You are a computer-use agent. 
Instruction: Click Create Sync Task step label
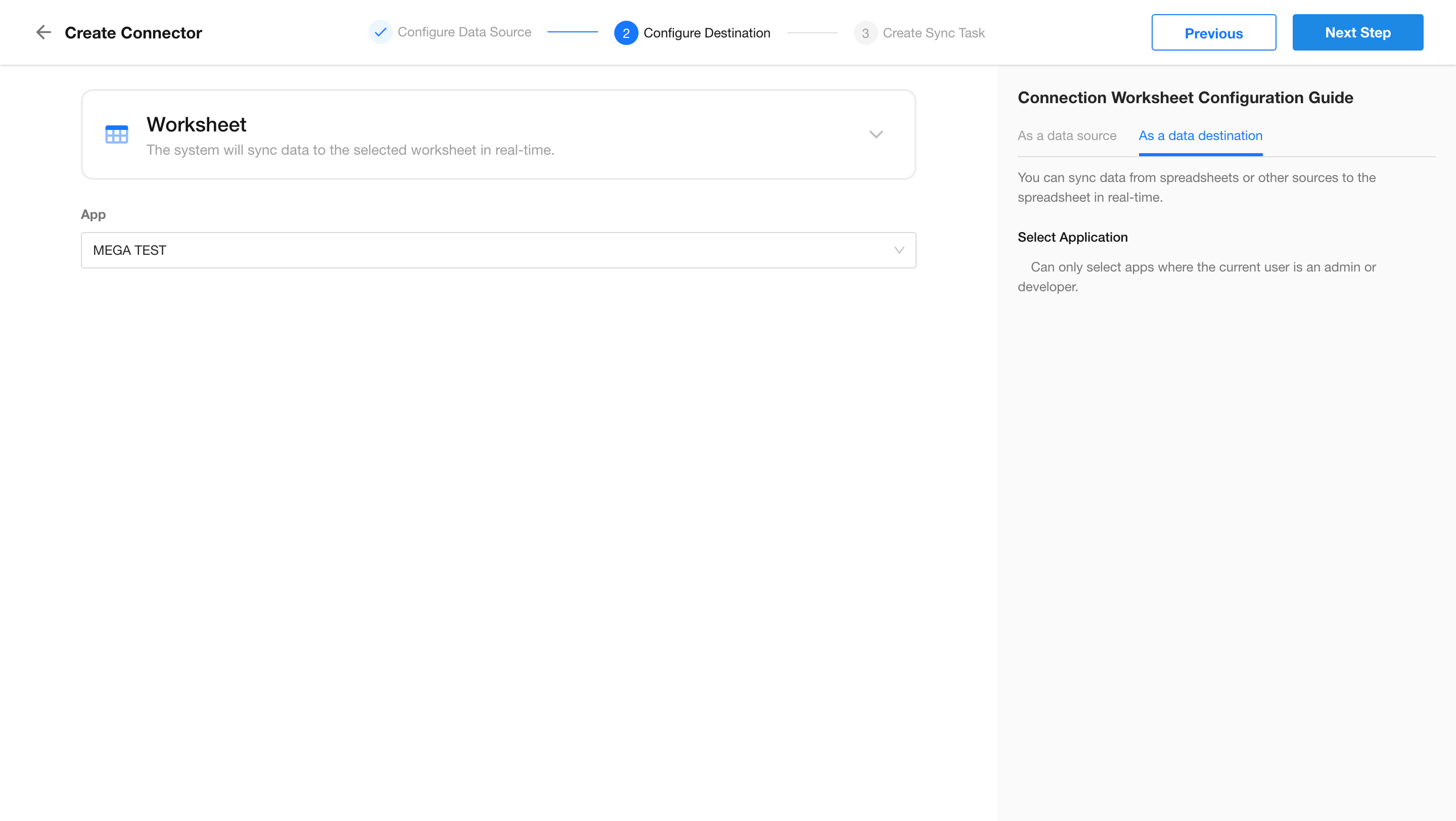(x=933, y=33)
